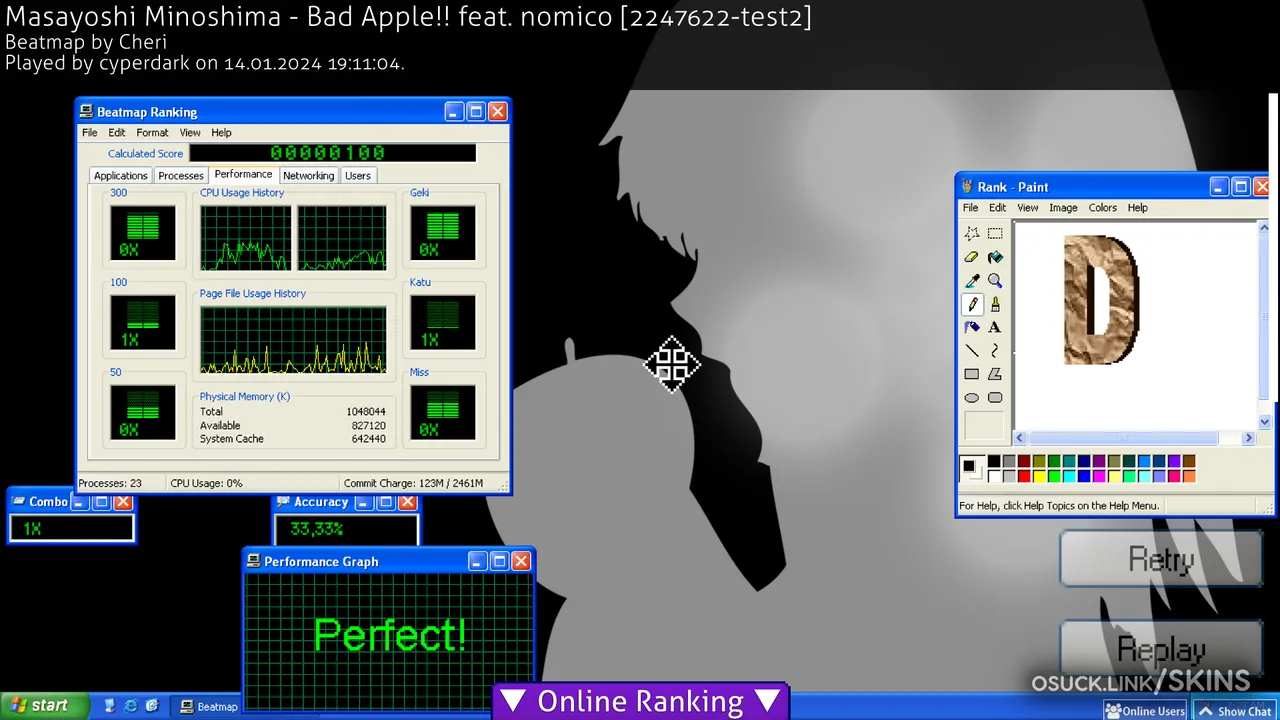Open Internet Explorer from quick launch
1280x720 pixels.
(x=130, y=706)
